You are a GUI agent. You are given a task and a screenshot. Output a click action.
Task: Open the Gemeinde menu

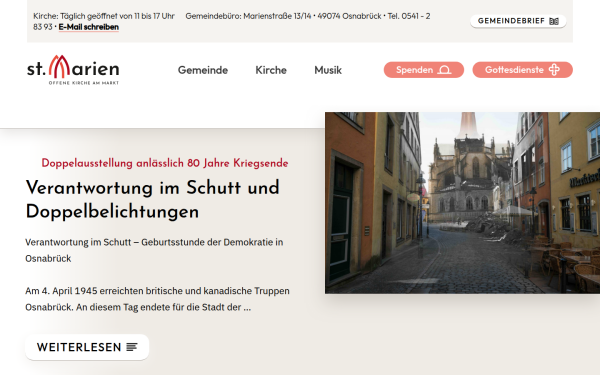tap(203, 70)
